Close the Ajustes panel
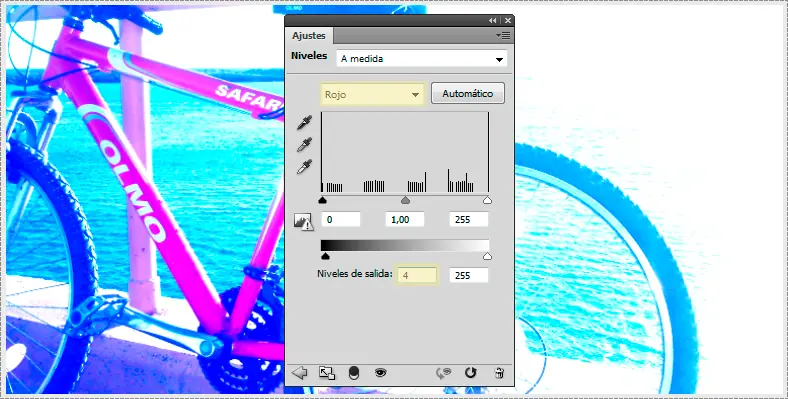 click(508, 21)
